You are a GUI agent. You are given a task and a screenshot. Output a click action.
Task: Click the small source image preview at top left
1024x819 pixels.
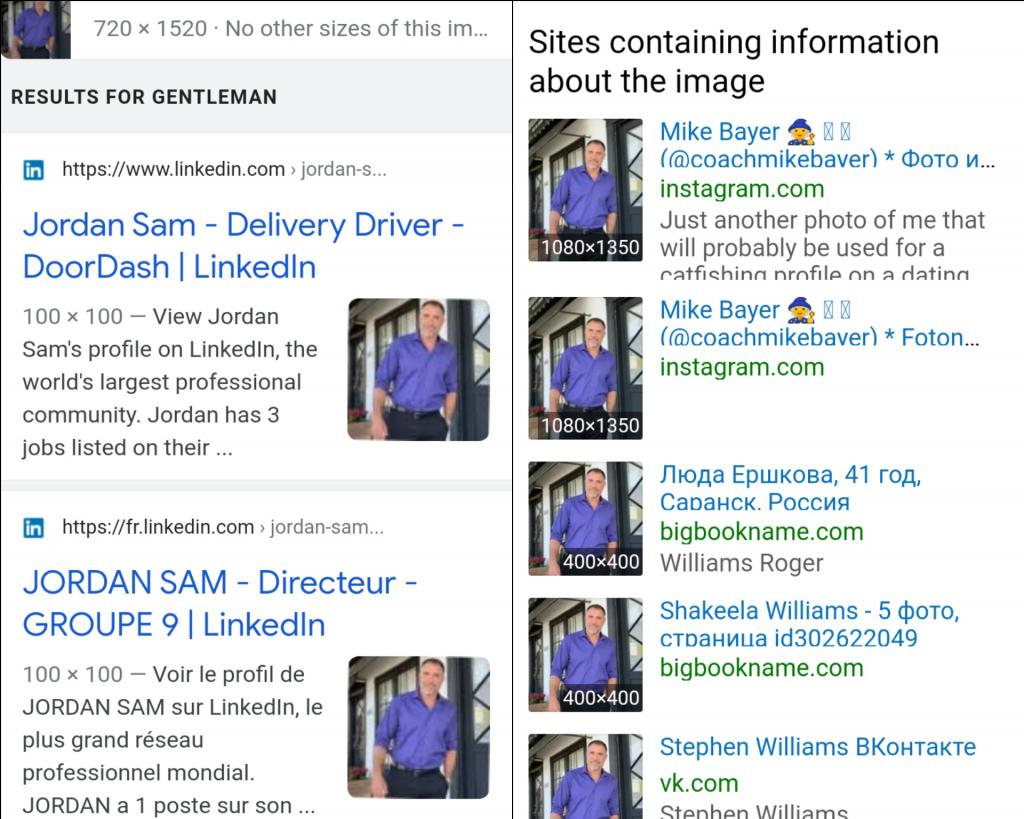(x=36, y=29)
